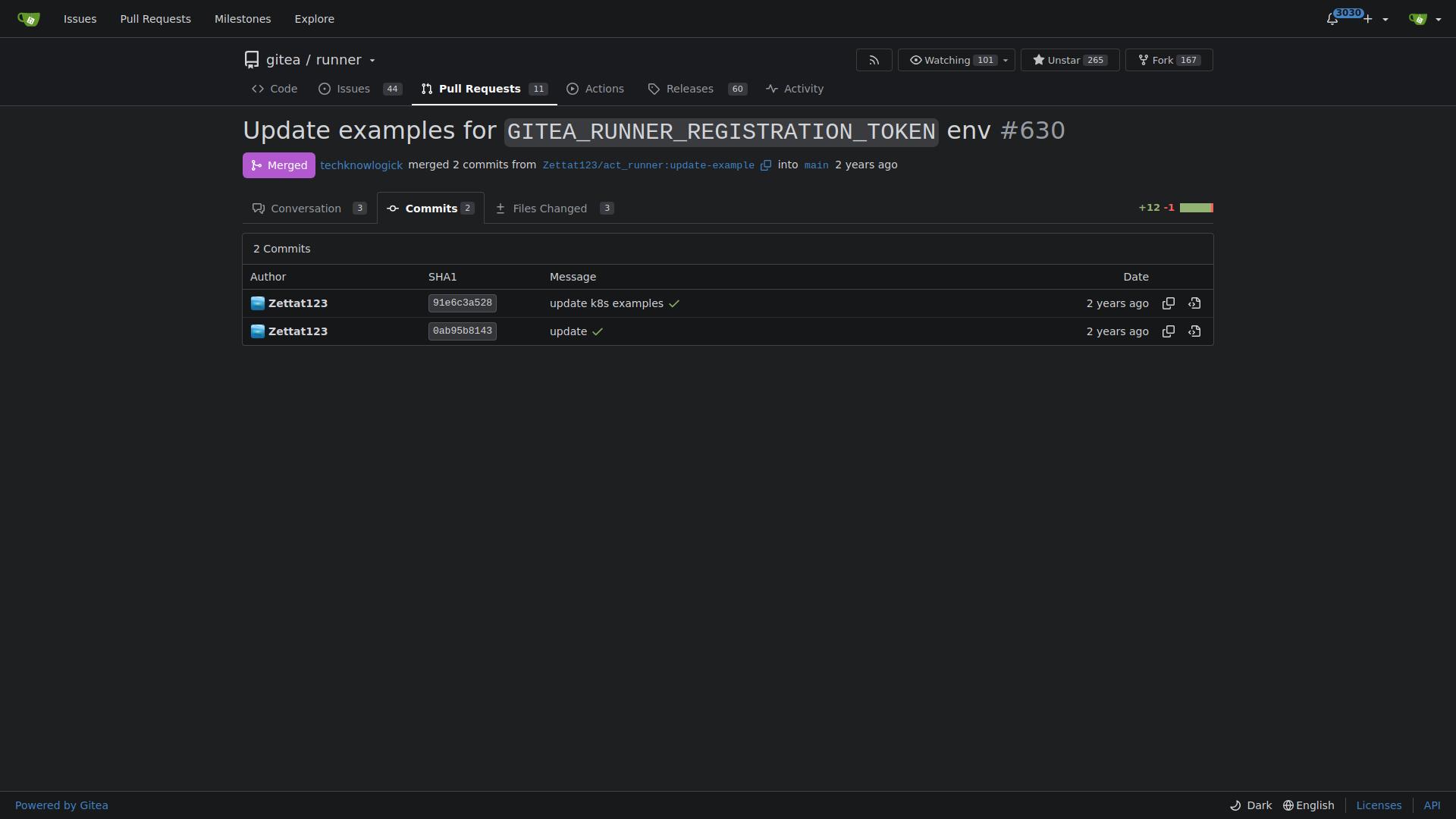The width and height of the screenshot is (1456, 819).
Task: Browse files at commit 0ab95b8143
Action: [1194, 331]
